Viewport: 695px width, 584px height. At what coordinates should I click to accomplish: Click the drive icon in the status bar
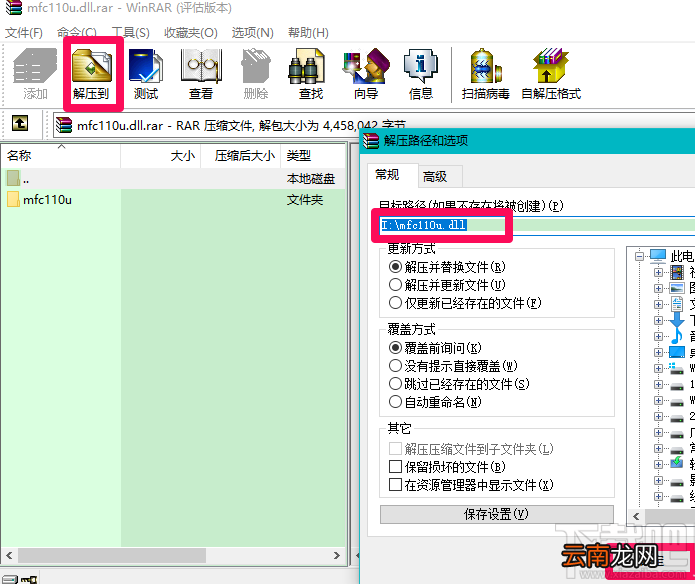[9, 579]
